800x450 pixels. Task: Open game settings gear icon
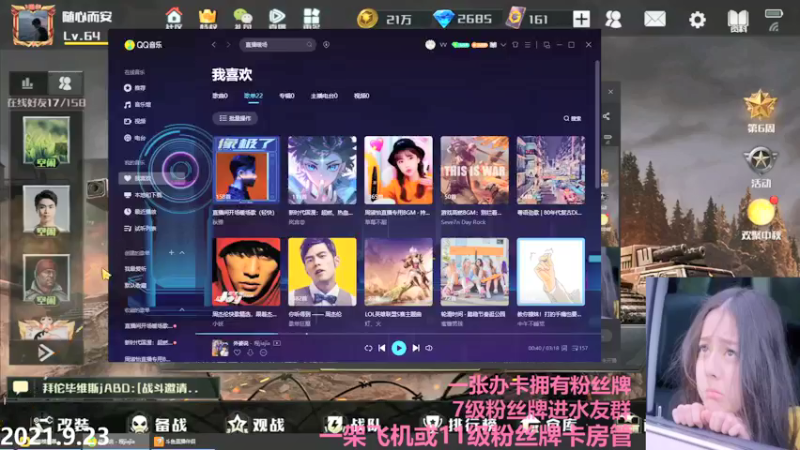click(x=697, y=20)
